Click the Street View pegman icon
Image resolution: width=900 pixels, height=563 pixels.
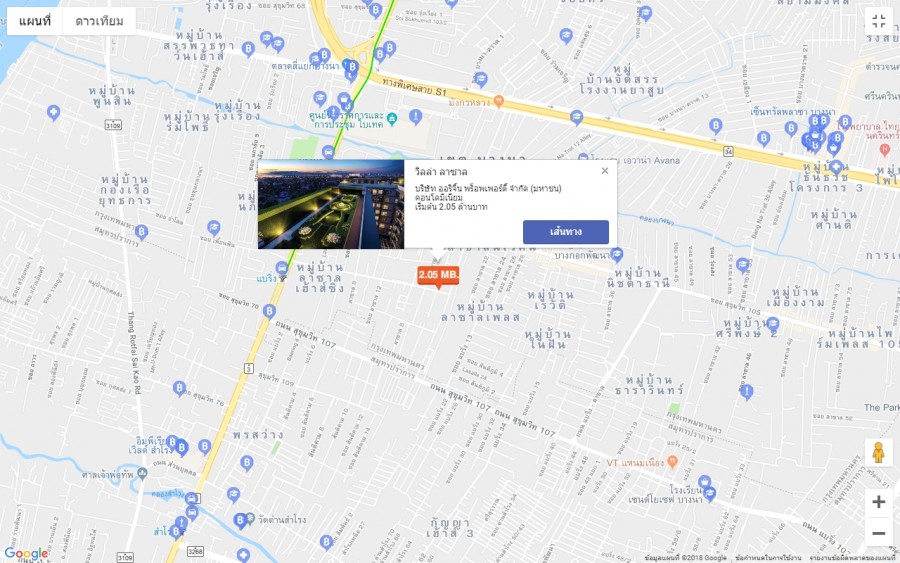[x=879, y=452]
